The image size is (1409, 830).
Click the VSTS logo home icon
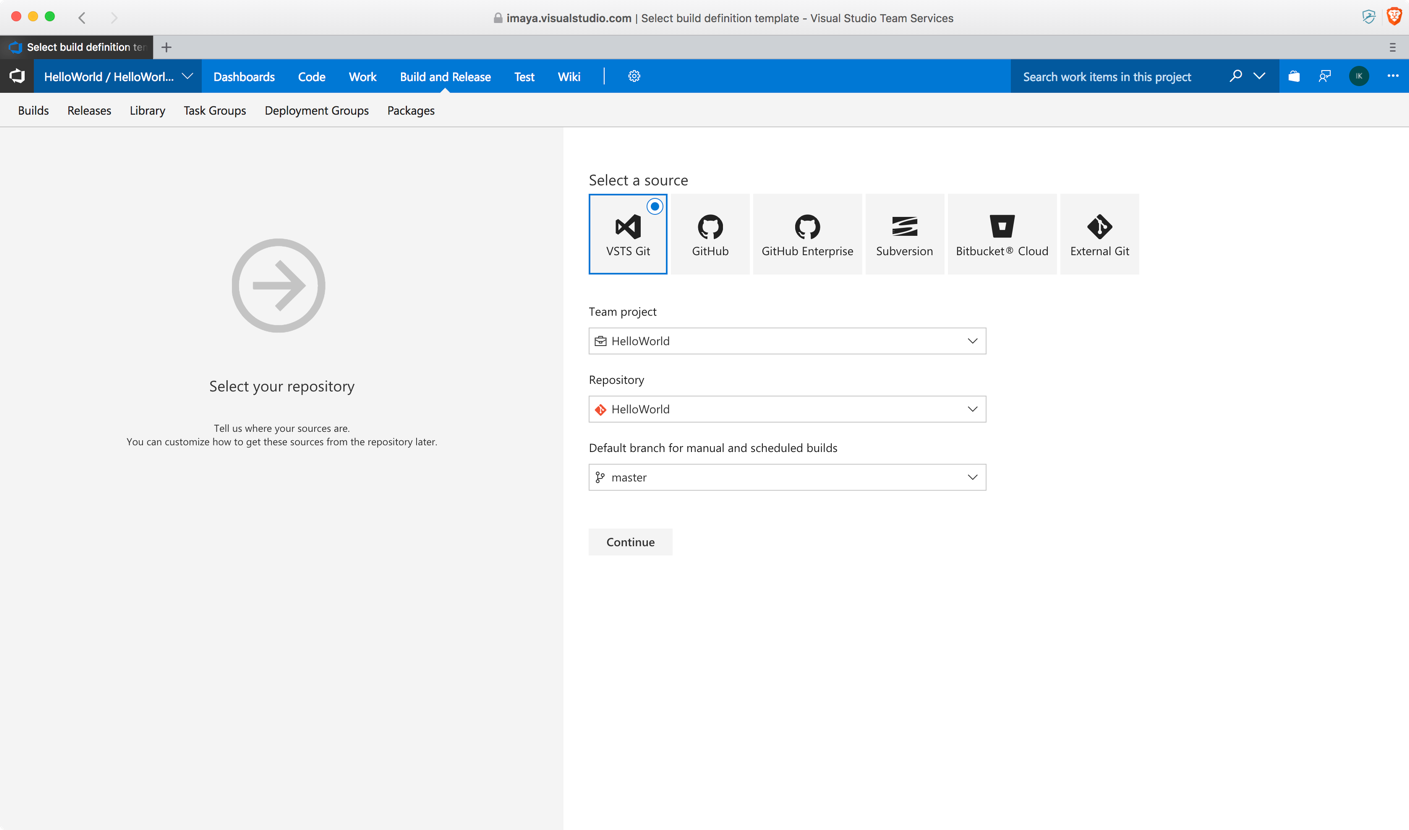(17, 76)
